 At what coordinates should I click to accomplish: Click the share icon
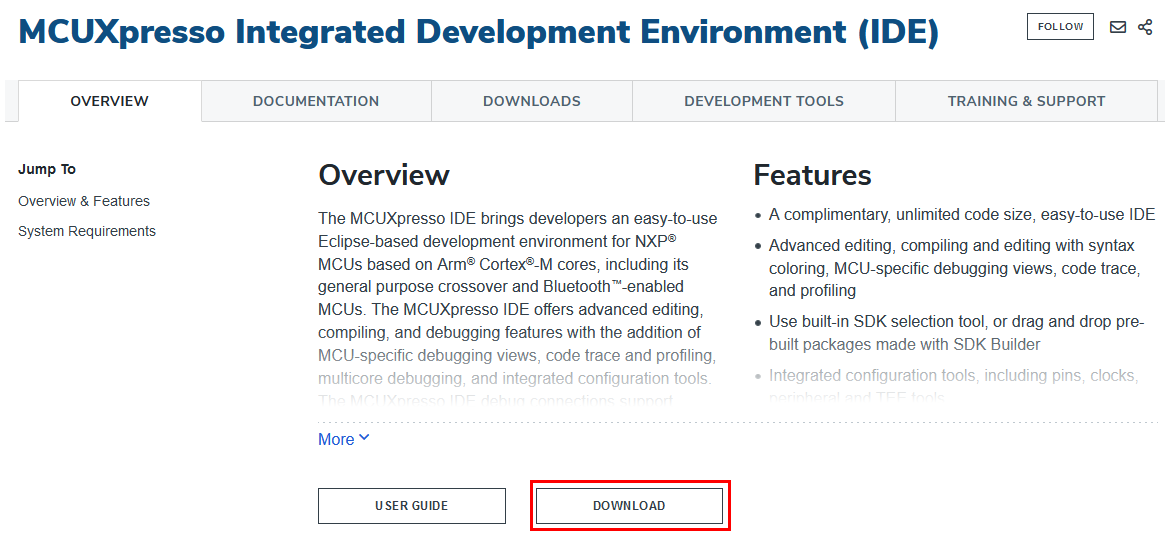pos(1145,27)
